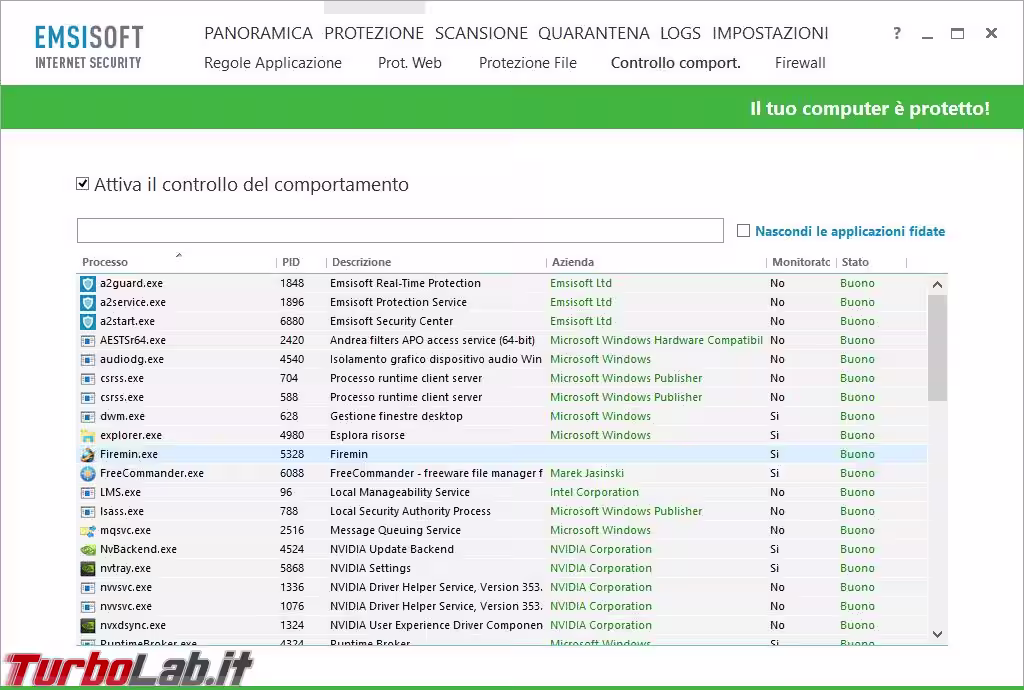This screenshot has width=1024, height=690.
Task: Click the a2start.exe shield icon
Action: [88, 321]
